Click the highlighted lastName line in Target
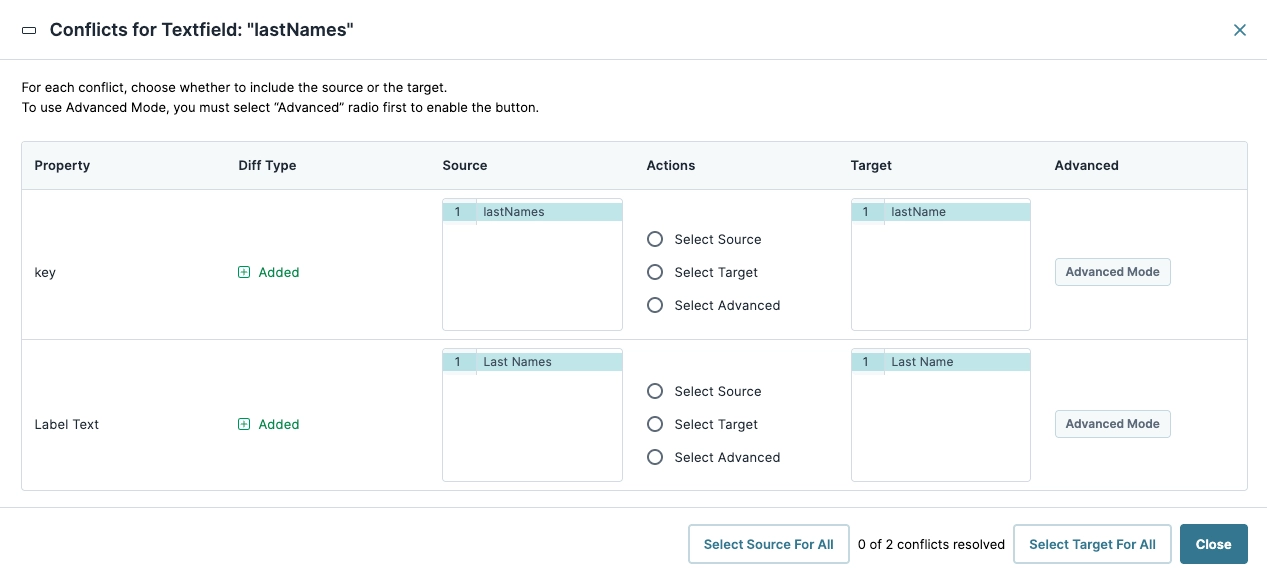The height and width of the screenshot is (576, 1267). click(x=919, y=211)
